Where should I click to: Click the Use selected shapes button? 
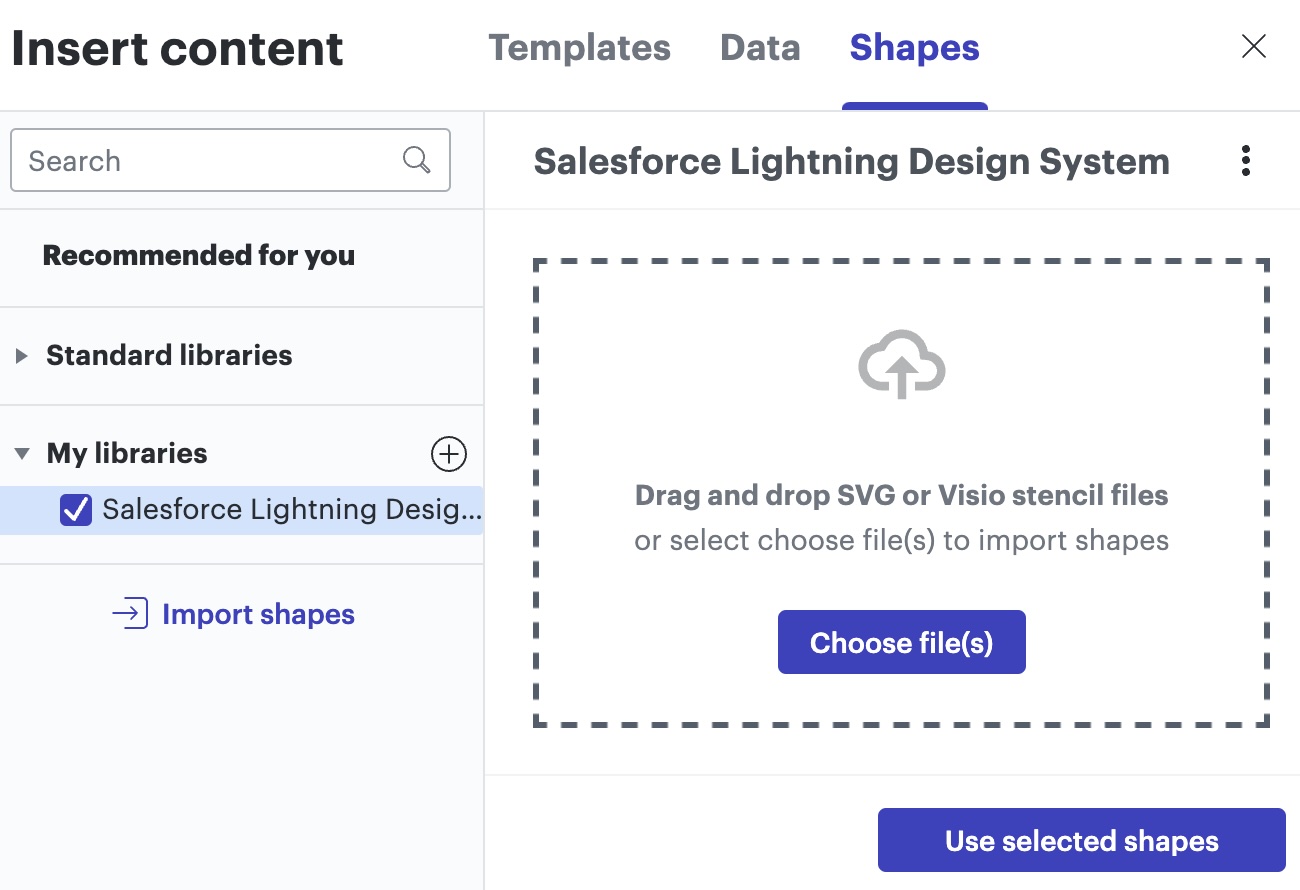(x=1081, y=840)
